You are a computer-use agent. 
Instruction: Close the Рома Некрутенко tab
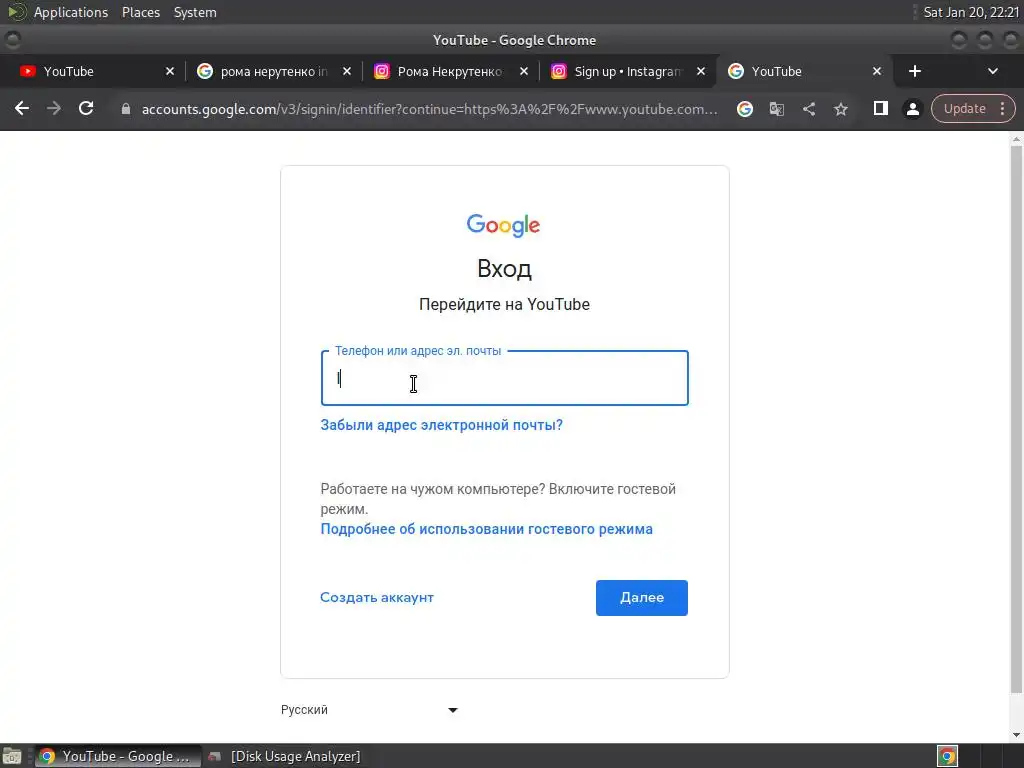(x=524, y=71)
